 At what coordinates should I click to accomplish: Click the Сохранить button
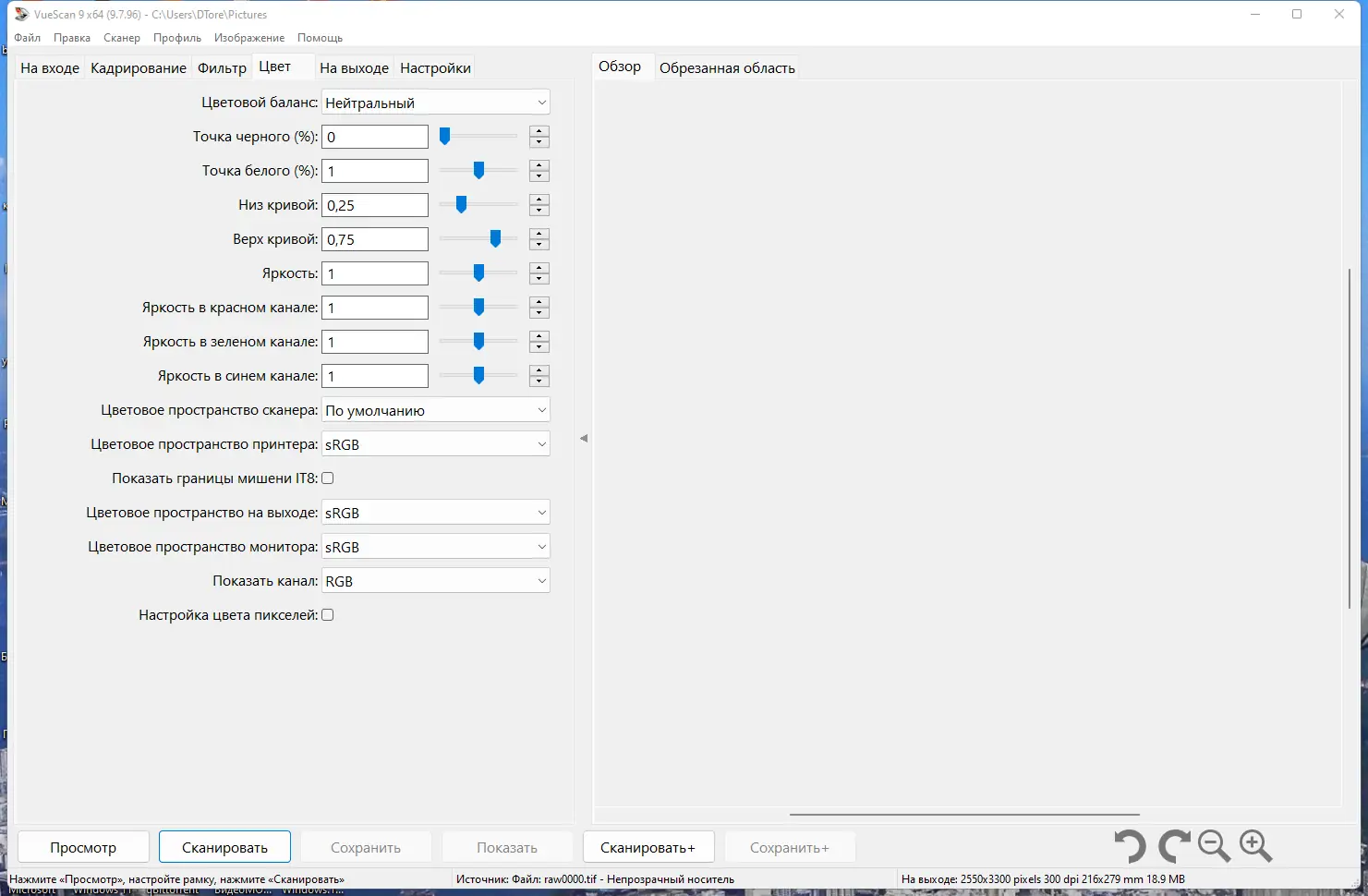(x=366, y=847)
